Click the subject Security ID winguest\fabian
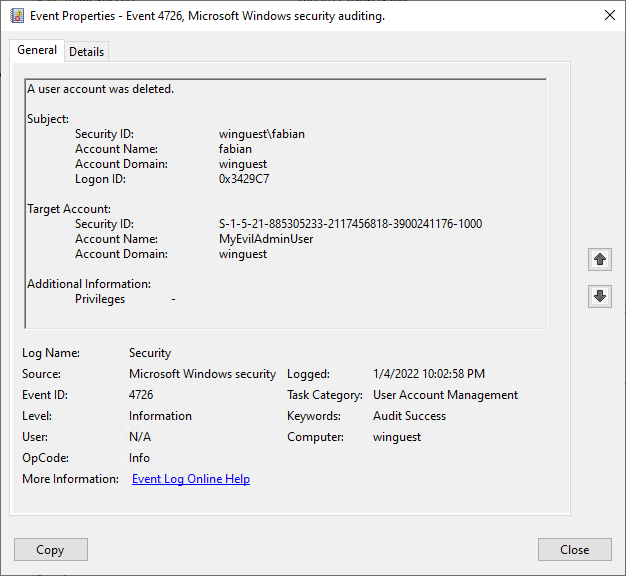 262,134
